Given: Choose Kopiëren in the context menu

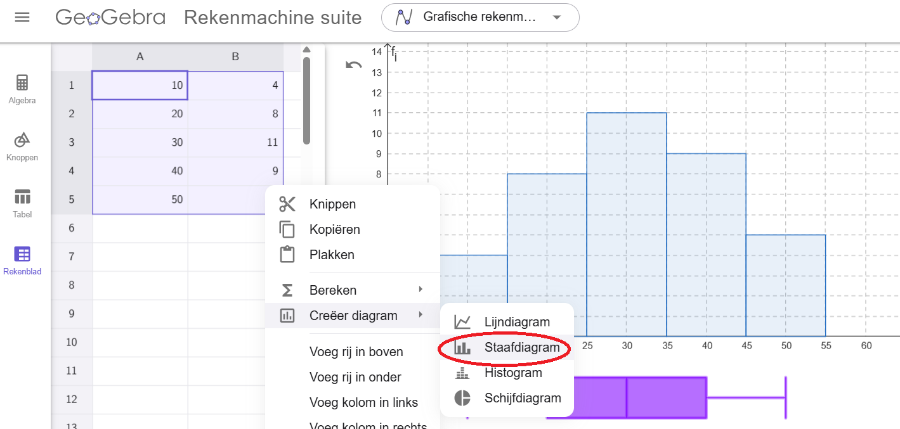Looking at the screenshot, I should [x=352, y=229].
